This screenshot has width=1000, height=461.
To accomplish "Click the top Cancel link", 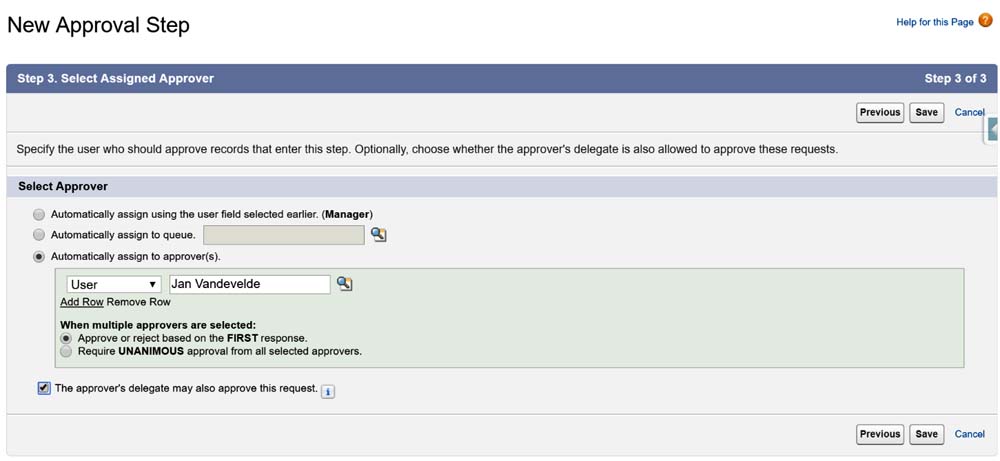I will pyautogui.click(x=970, y=112).
